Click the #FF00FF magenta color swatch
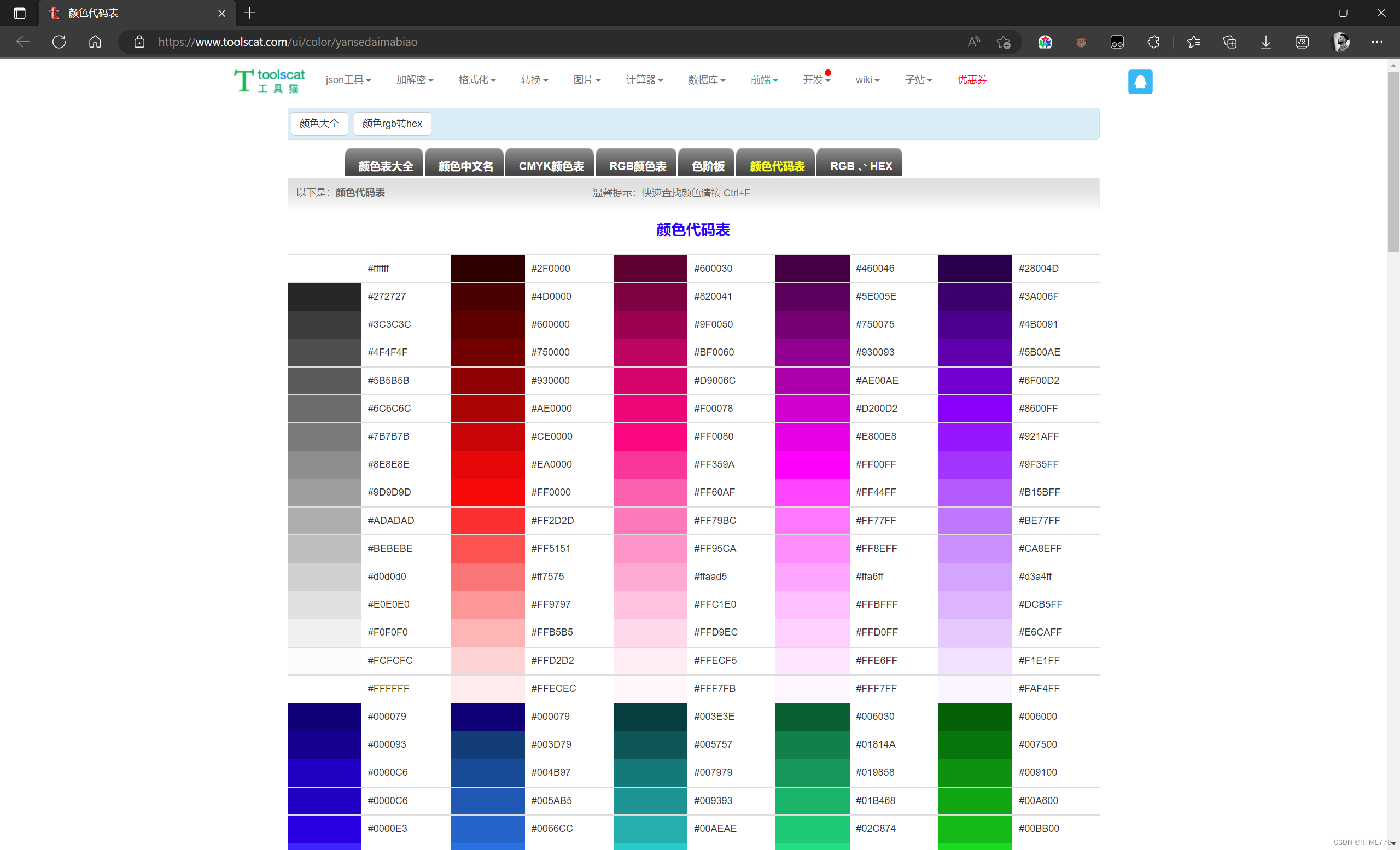Image resolution: width=1400 pixels, height=850 pixels. pyautogui.click(x=813, y=465)
